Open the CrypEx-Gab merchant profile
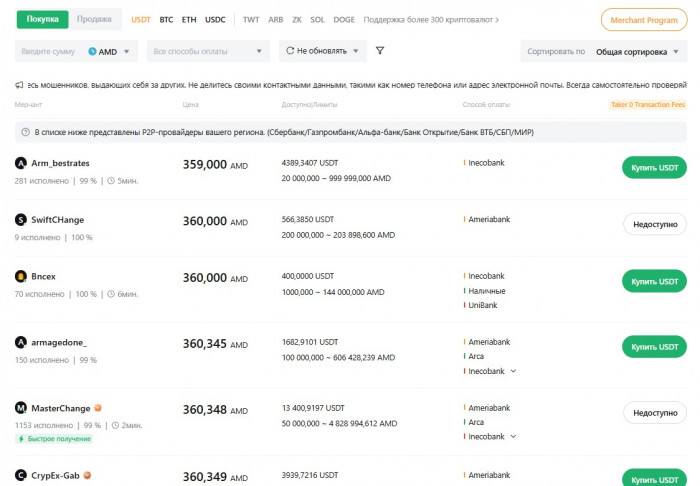Viewport: 700px width, 486px height. point(55,476)
